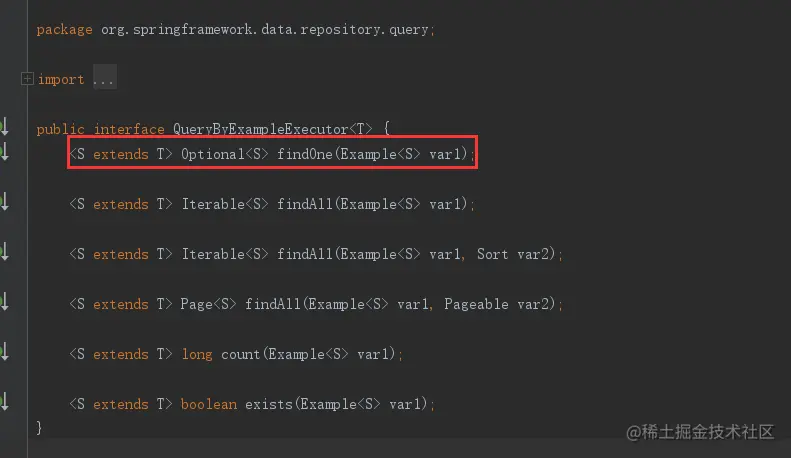Viewport: 791px width, 458px height.
Task: Click gutter icon beside Page<S> findAll line
Action: [5, 302]
